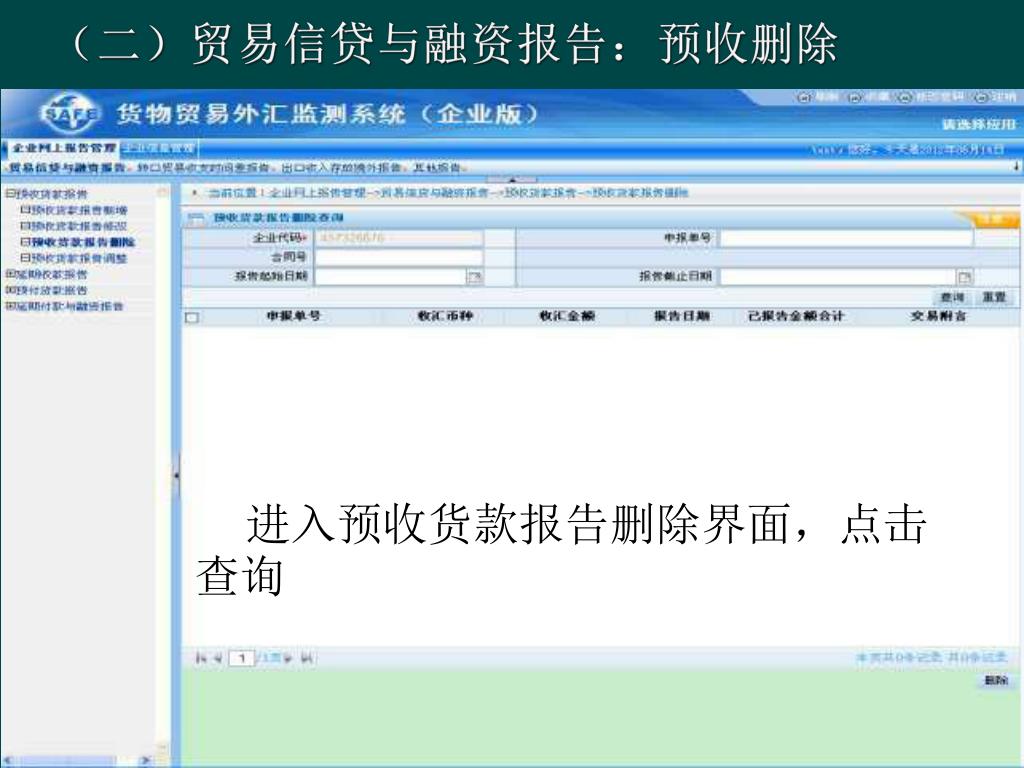1024x768 pixels.
Task: Click the 查询 query button
Action: (x=952, y=298)
